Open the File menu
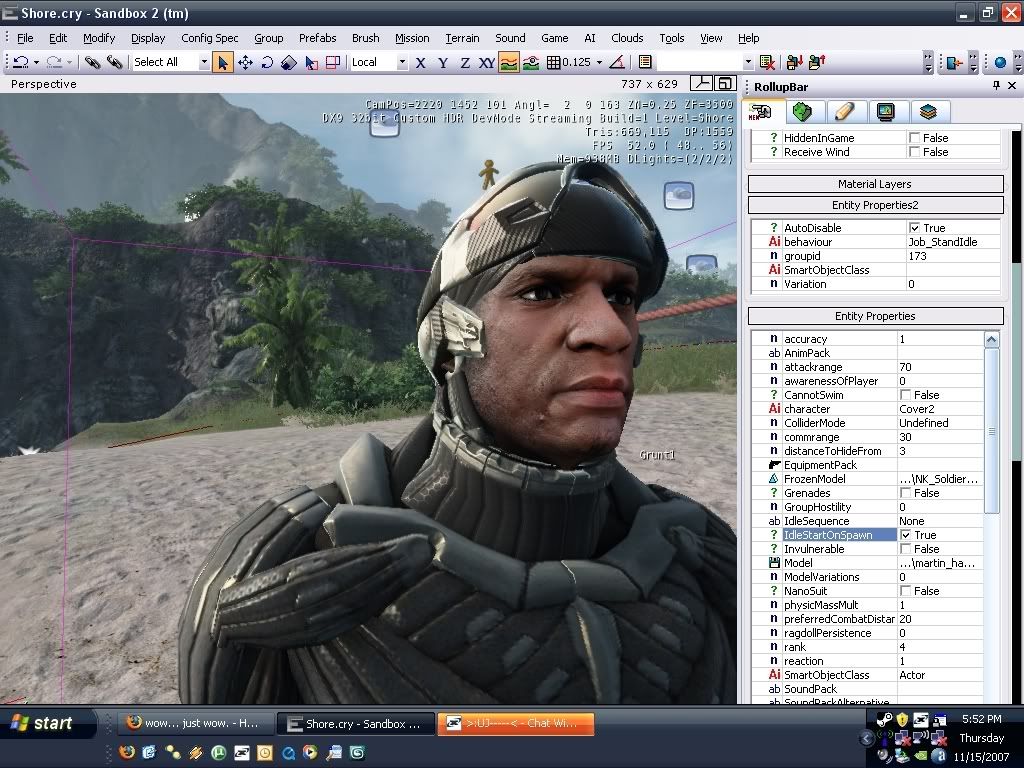 [x=25, y=38]
